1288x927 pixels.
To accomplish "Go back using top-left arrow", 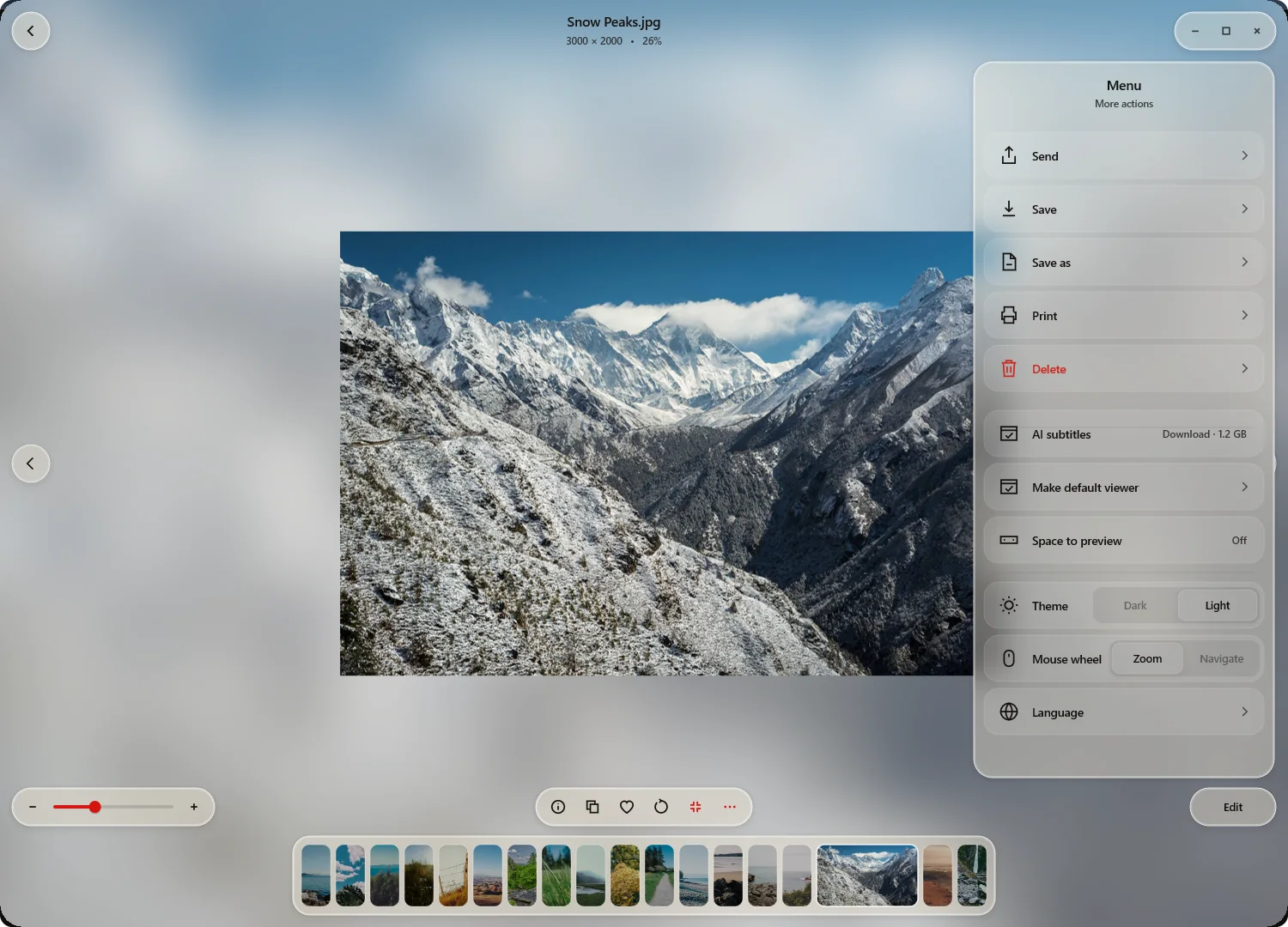I will [31, 31].
